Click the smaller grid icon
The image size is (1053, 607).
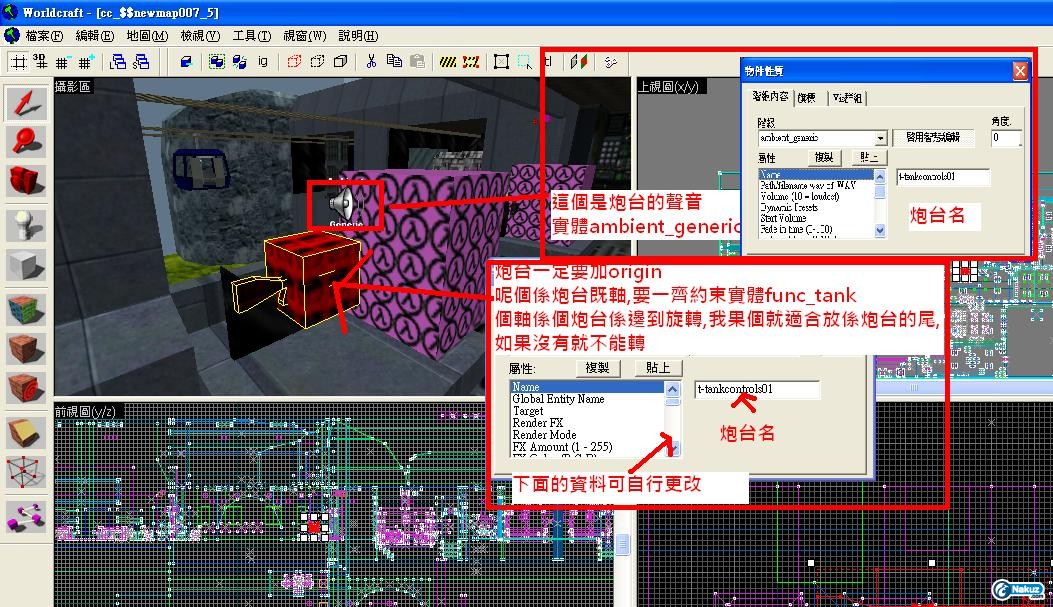62,62
